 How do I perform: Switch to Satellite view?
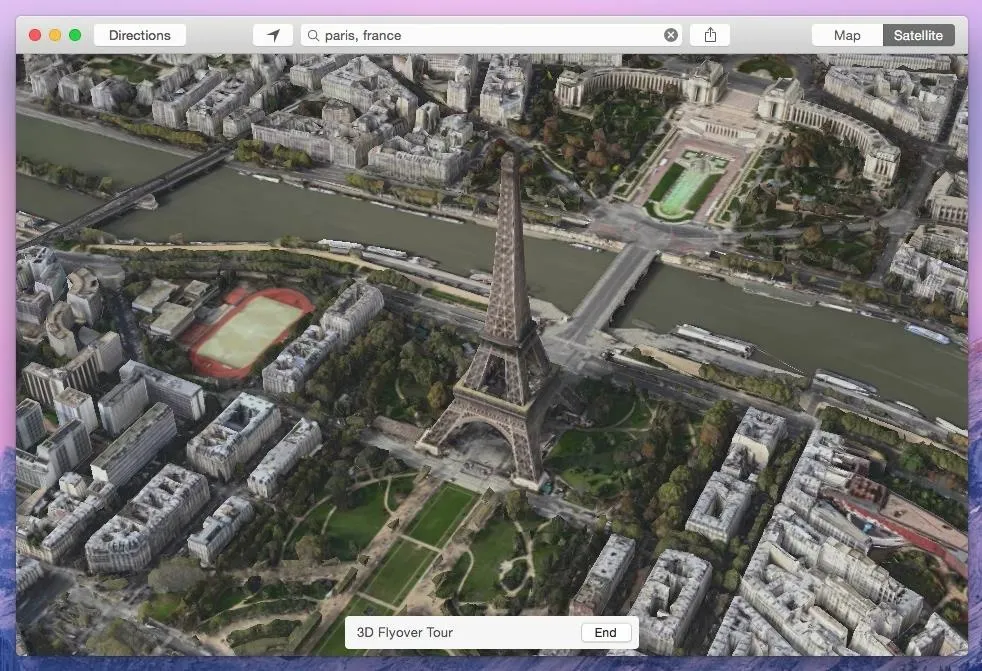(918, 35)
